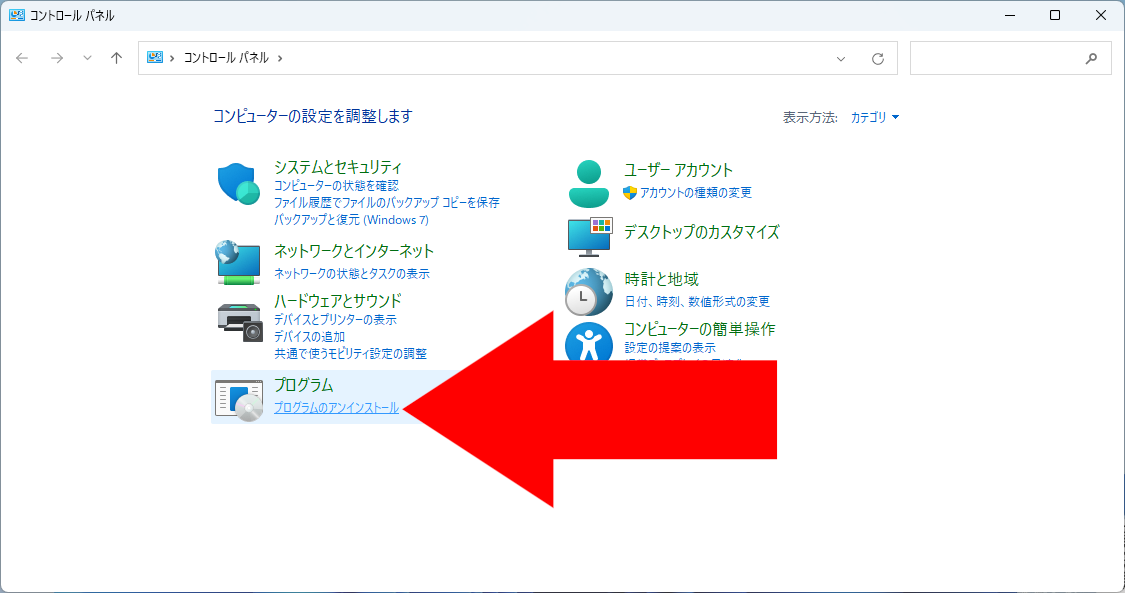Click the Clock and Region icon
This screenshot has width=1125, height=593.
point(588,291)
